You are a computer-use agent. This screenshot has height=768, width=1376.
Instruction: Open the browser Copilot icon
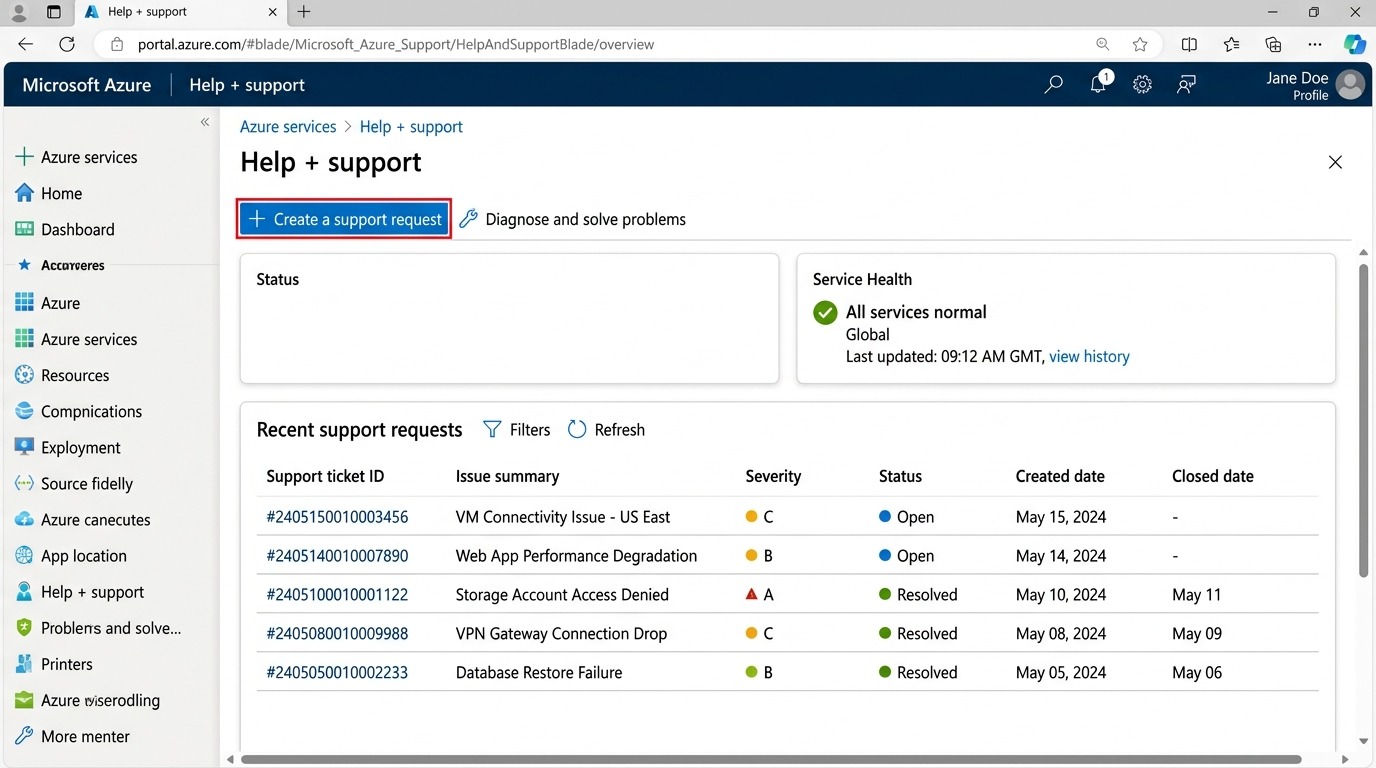1354,44
